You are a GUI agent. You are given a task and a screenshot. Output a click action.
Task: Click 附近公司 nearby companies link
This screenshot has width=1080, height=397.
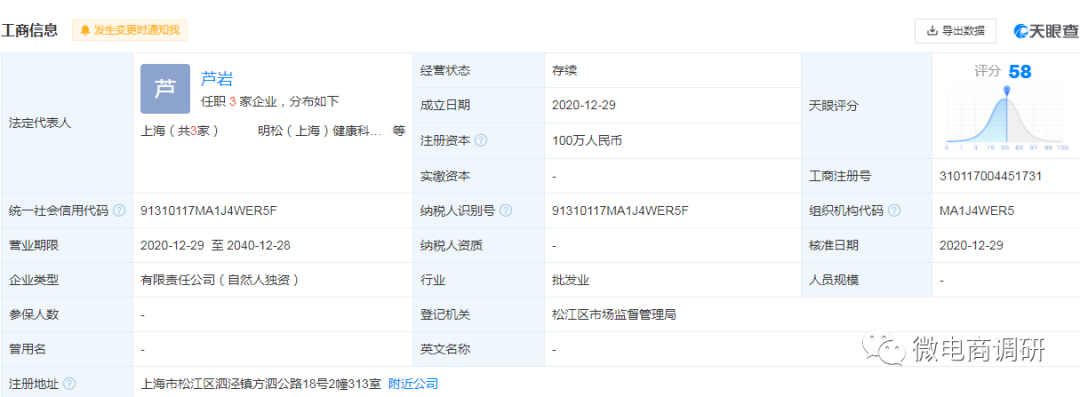point(413,384)
